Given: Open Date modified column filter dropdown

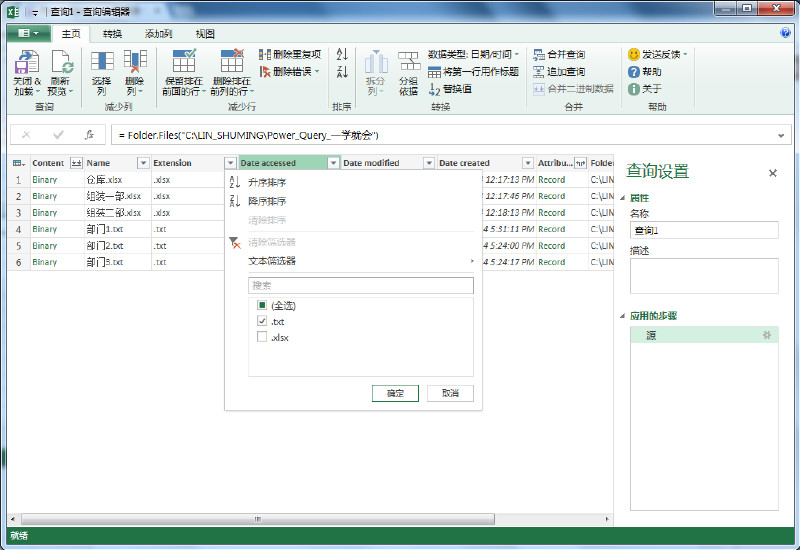Looking at the screenshot, I should coord(429,163).
